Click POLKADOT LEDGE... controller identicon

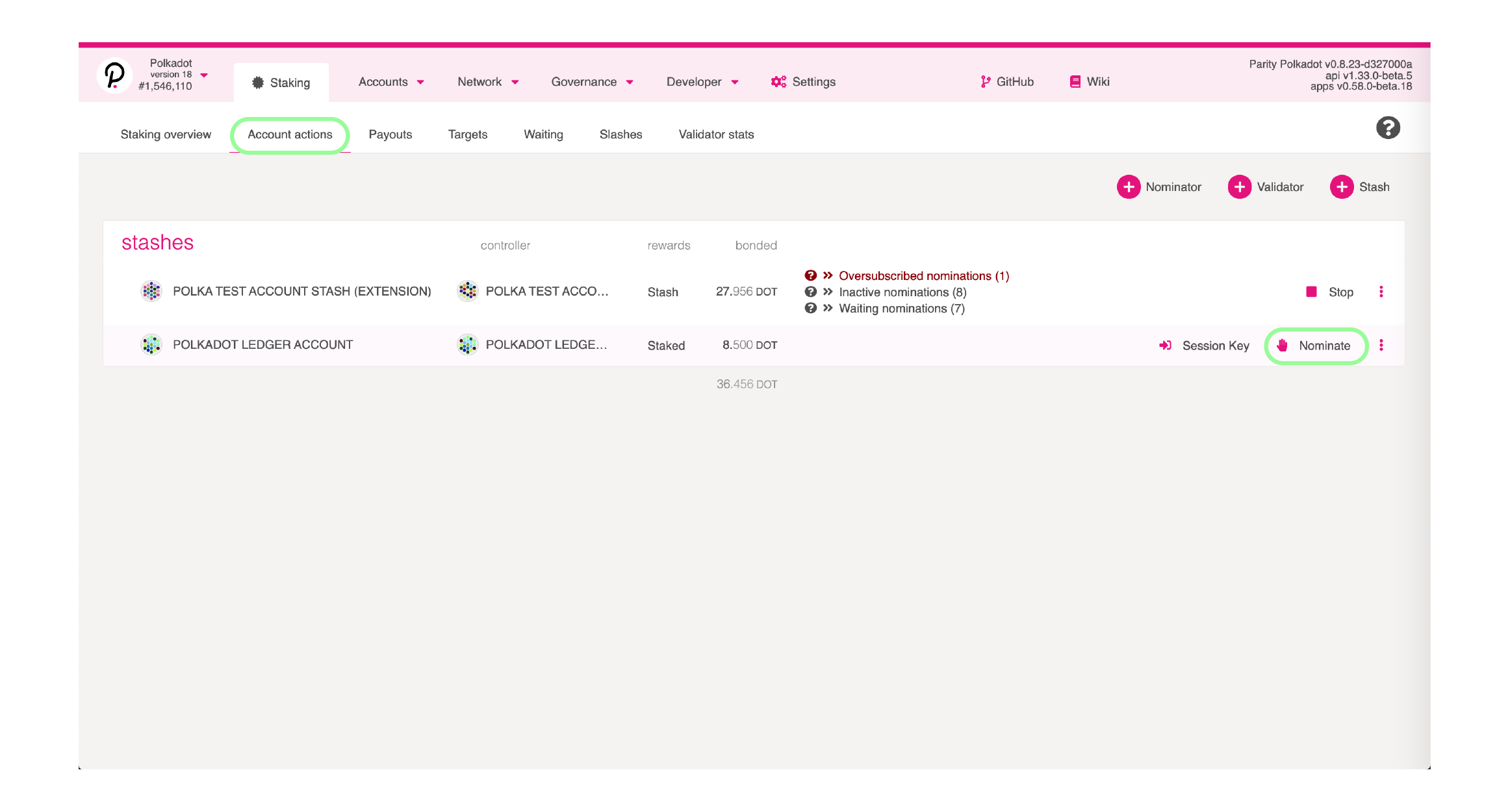coord(468,344)
